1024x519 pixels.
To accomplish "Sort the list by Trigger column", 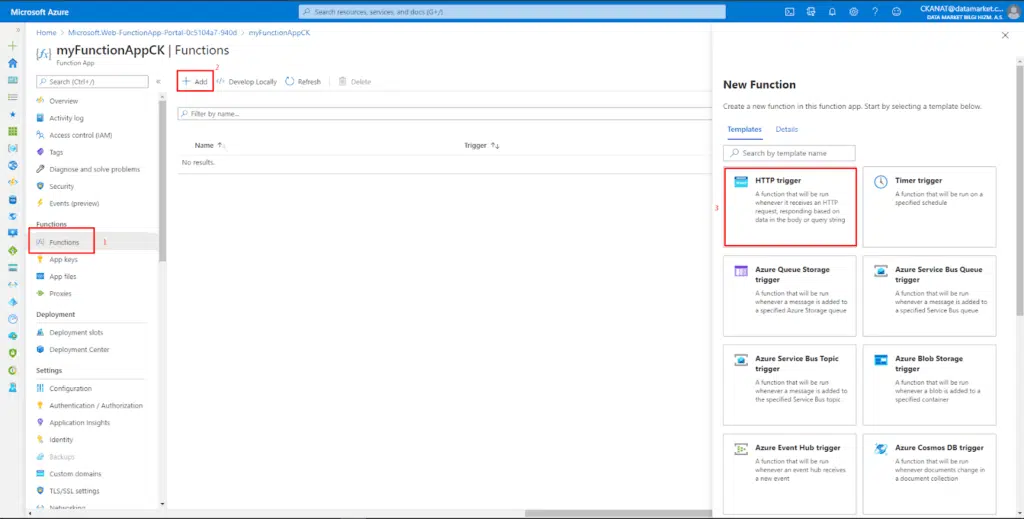I will [481, 146].
